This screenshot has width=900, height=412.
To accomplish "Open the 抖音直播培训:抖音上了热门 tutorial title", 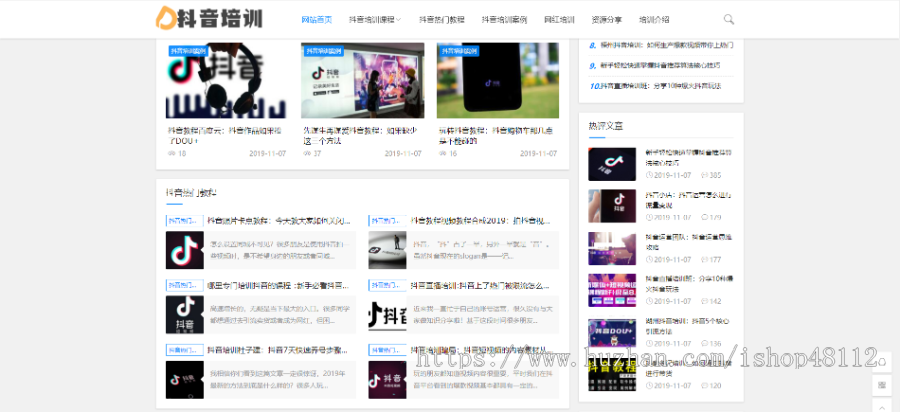I will [x=480, y=285].
